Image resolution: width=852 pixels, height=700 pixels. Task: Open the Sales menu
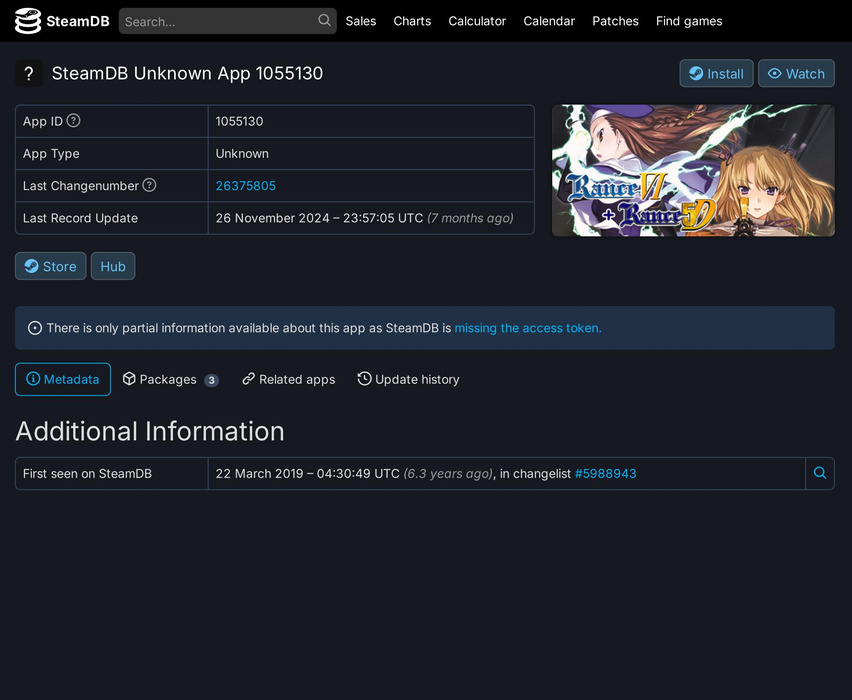(x=361, y=21)
